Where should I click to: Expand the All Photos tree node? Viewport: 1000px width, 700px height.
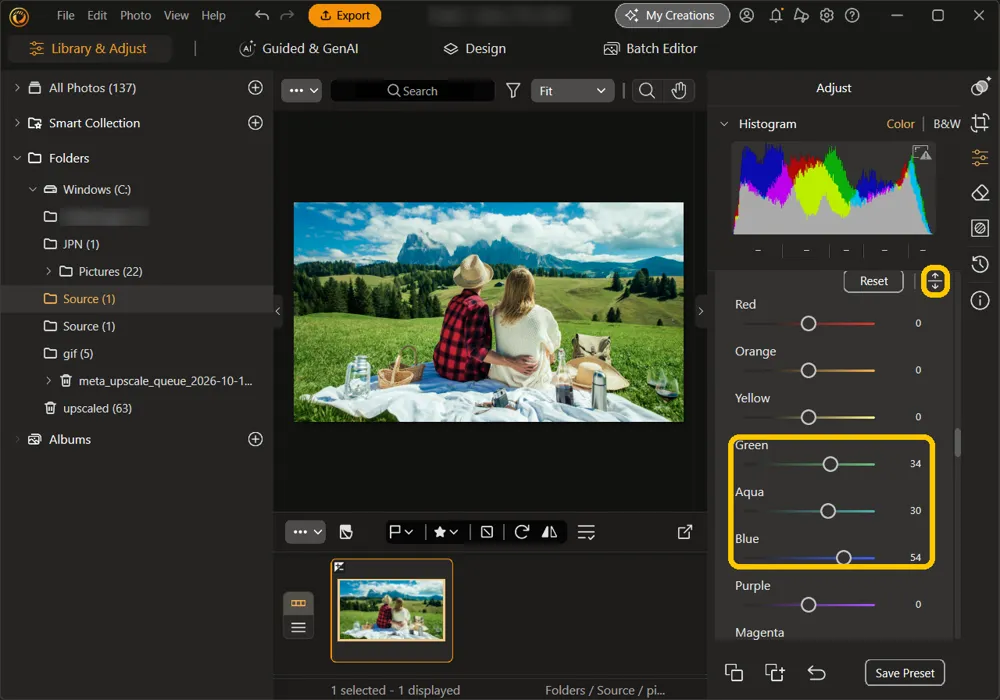pyautogui.click(x=17, y=87)
